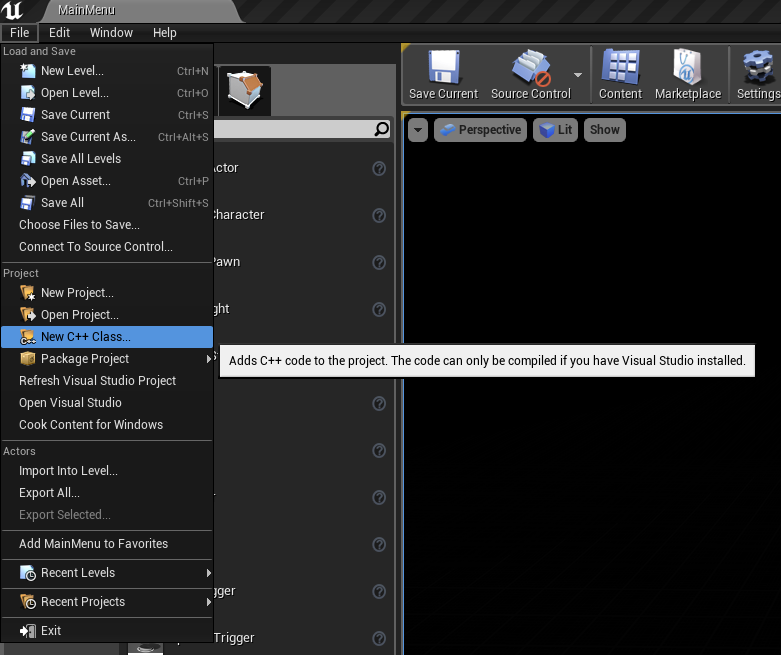Click the Recent Levels clock icon
Viewport: 781px width, 656px height.
(27, 573)
